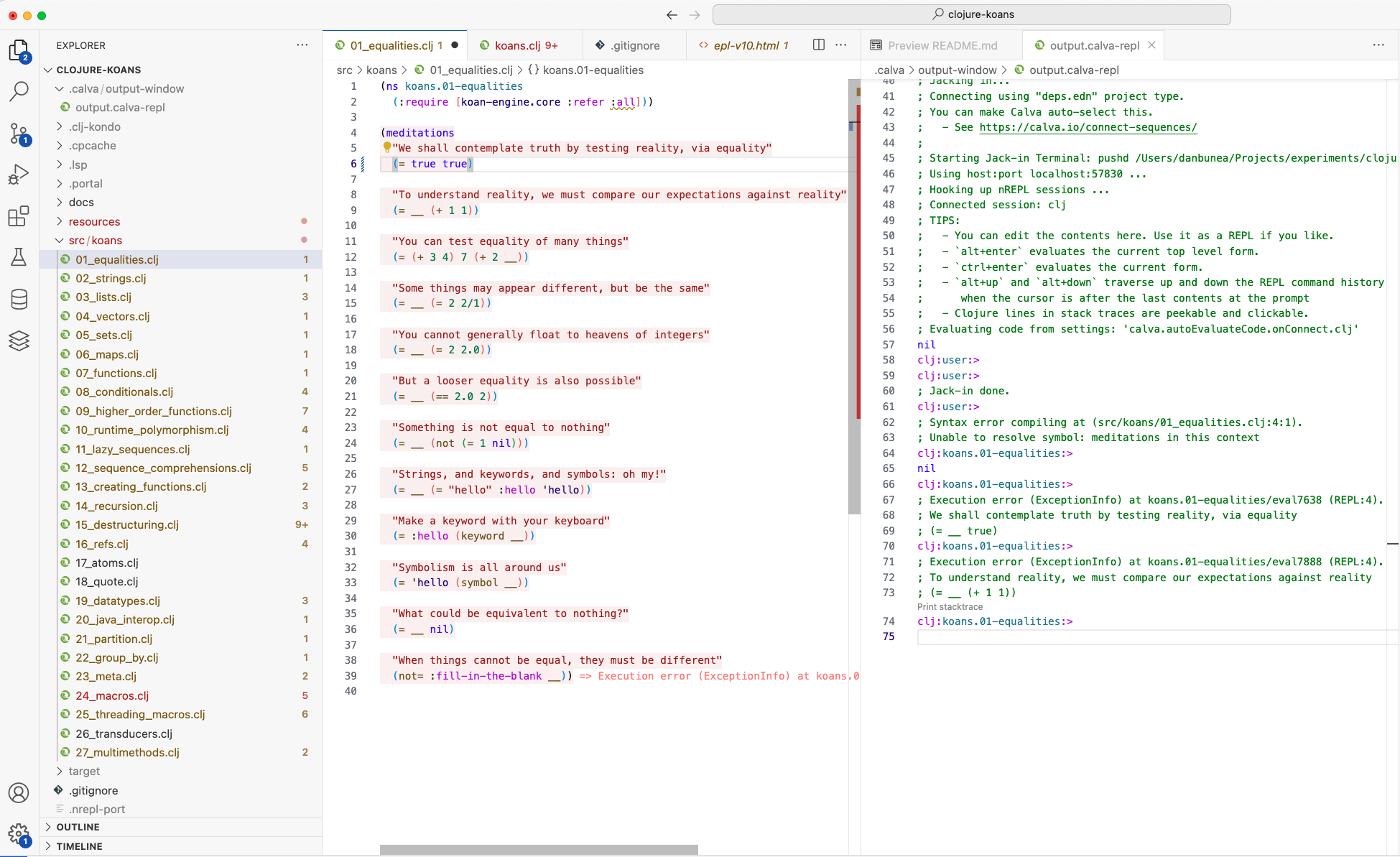
Task: Switch to Preview README.md tab
Action: pos(942,45)
